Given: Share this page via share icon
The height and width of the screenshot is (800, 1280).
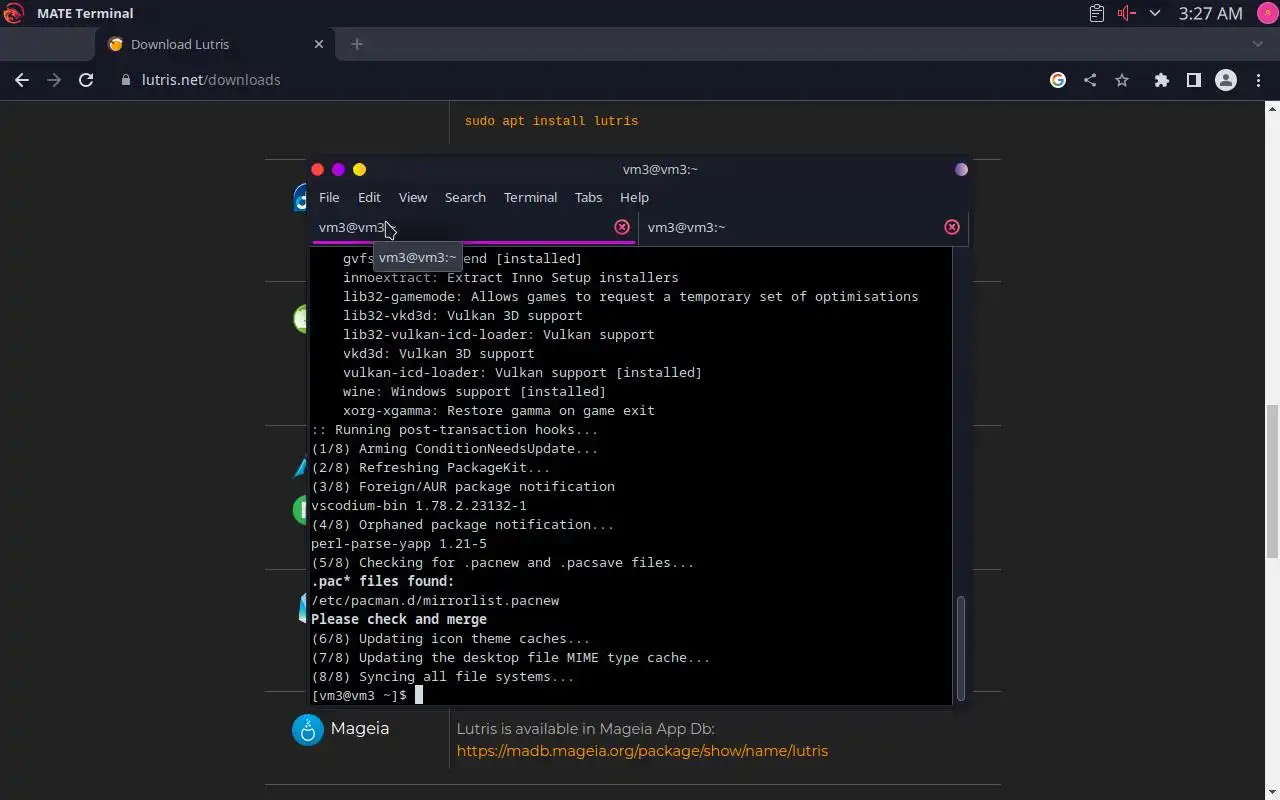Looking at the screenshot, I should (x=1090, y=80).
